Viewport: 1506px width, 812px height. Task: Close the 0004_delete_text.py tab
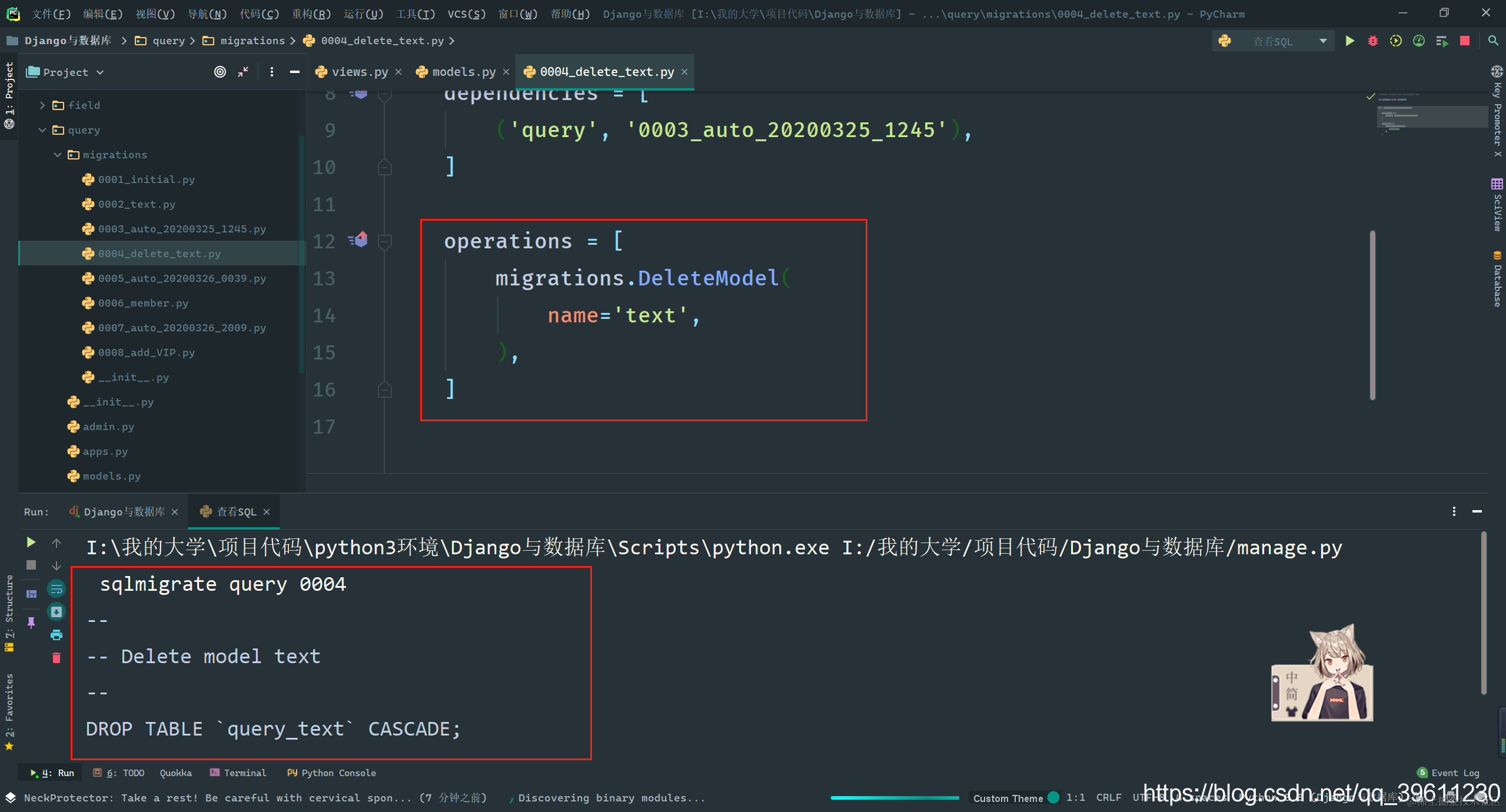click(684, 72)
